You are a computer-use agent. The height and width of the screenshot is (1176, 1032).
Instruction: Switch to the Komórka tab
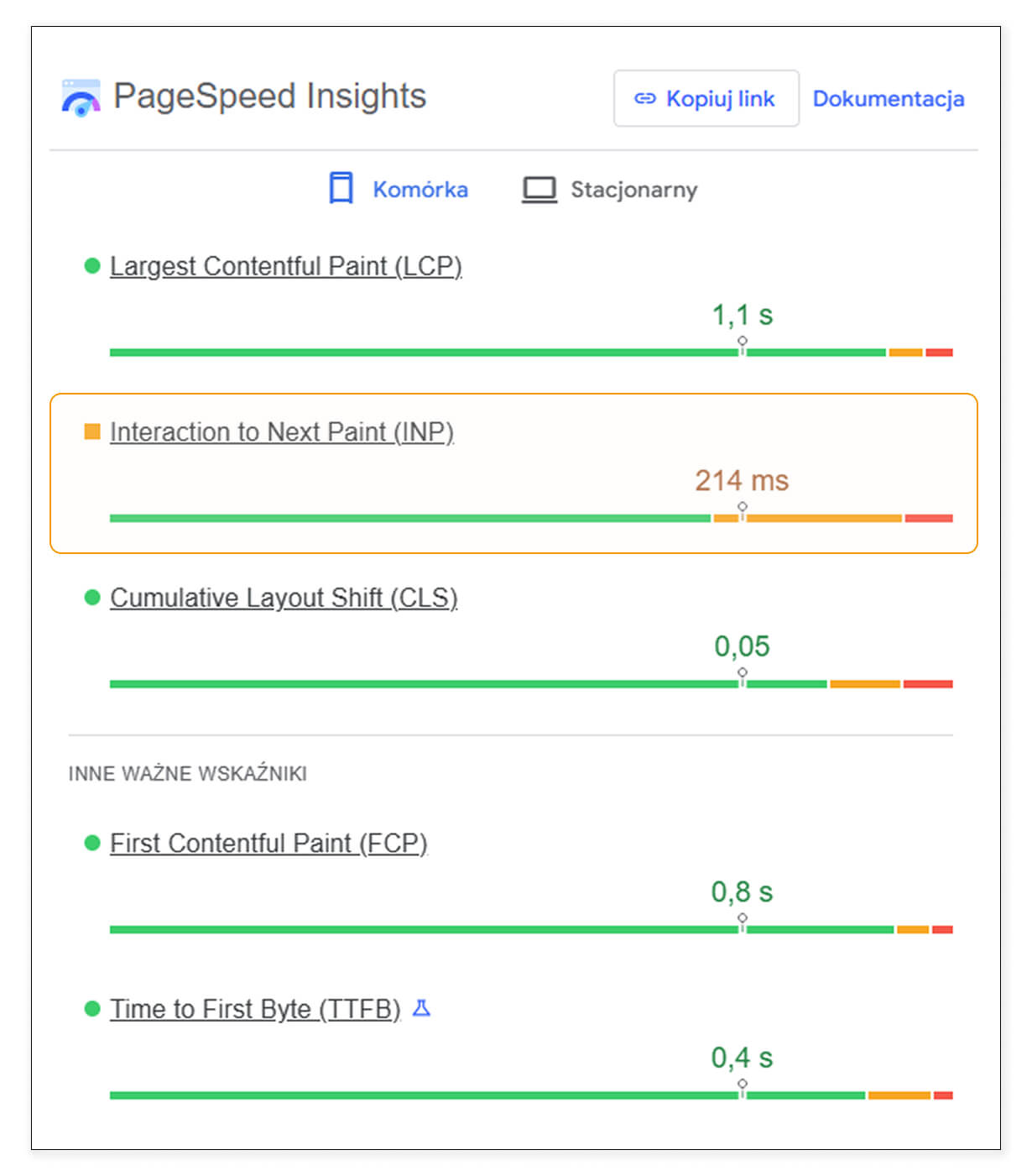(420, 190)
